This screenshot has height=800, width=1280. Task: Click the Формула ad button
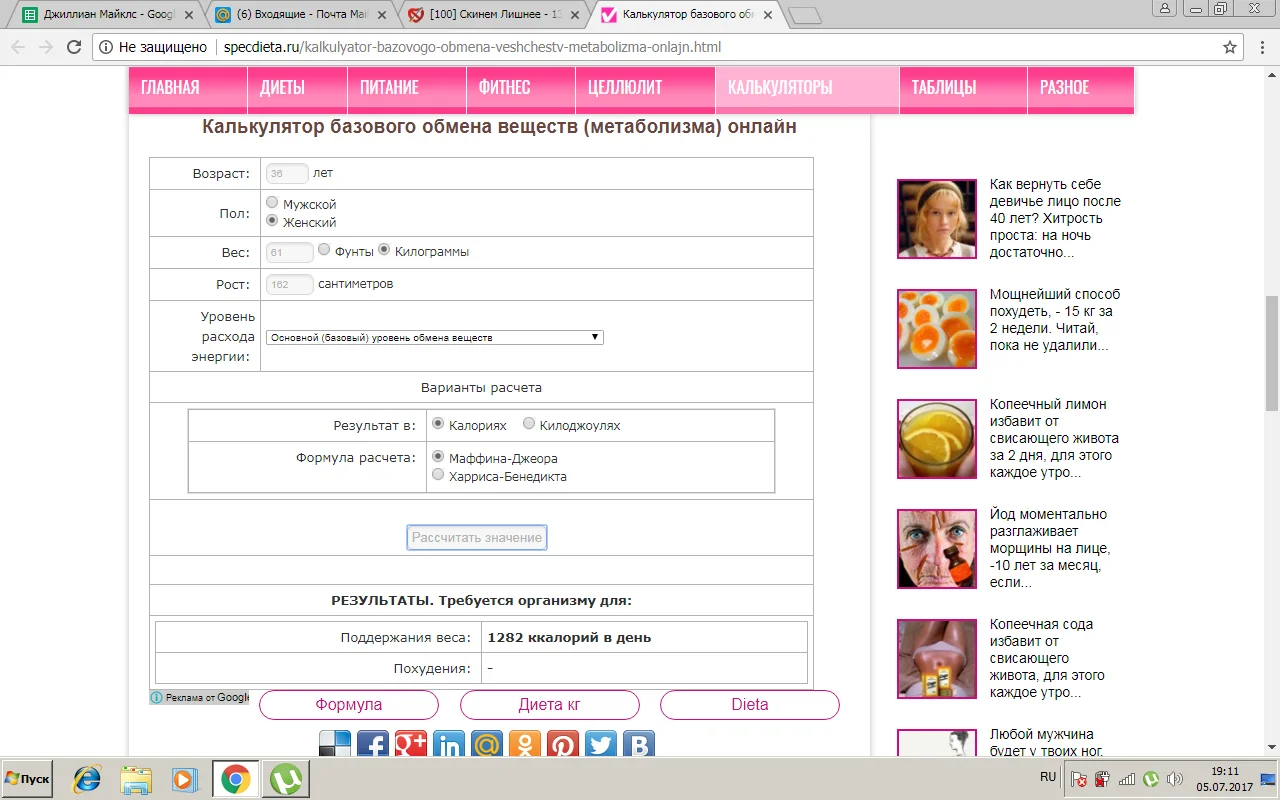349,705
